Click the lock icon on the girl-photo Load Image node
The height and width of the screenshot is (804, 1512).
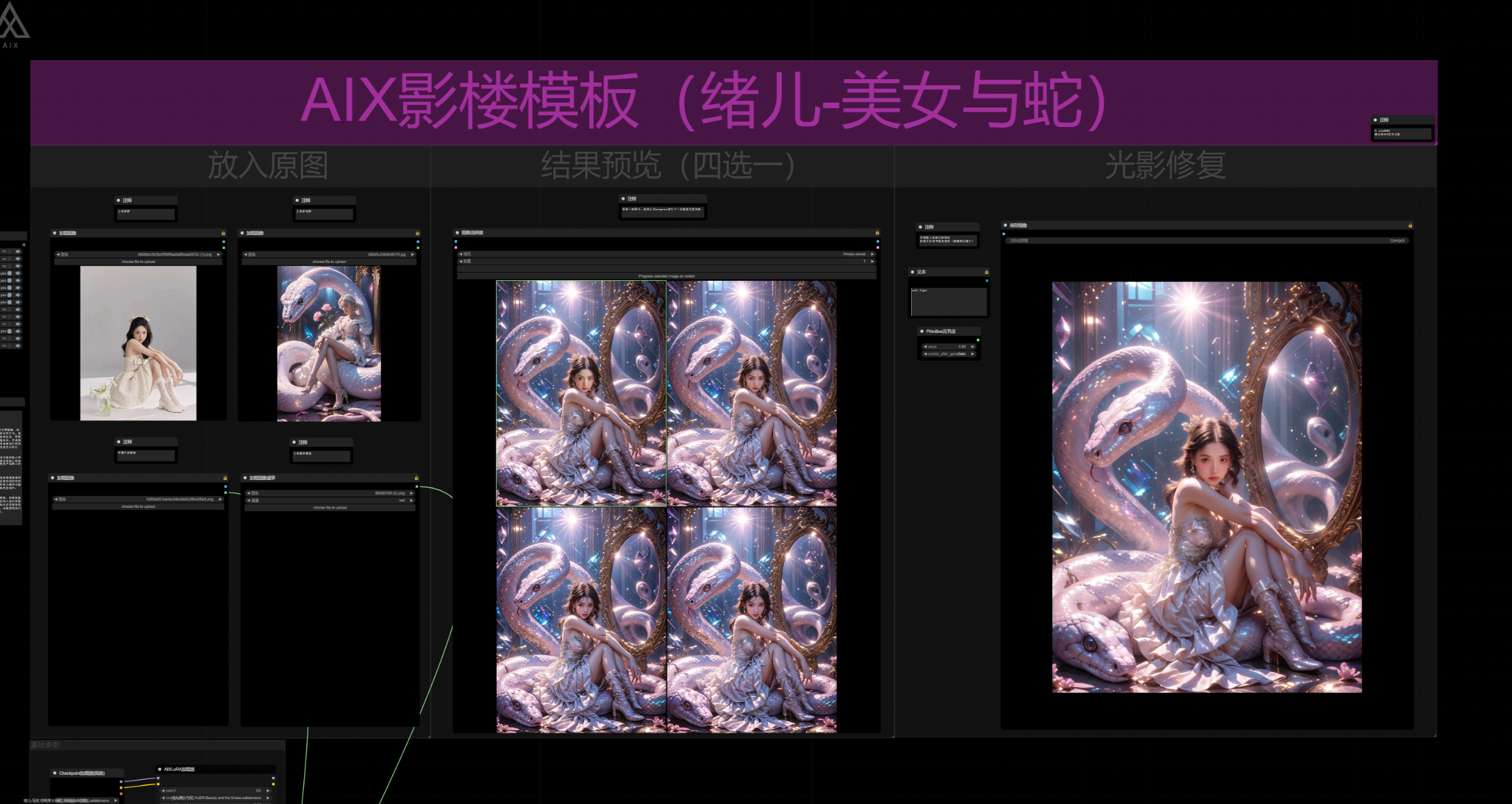[x=223, y=233]
